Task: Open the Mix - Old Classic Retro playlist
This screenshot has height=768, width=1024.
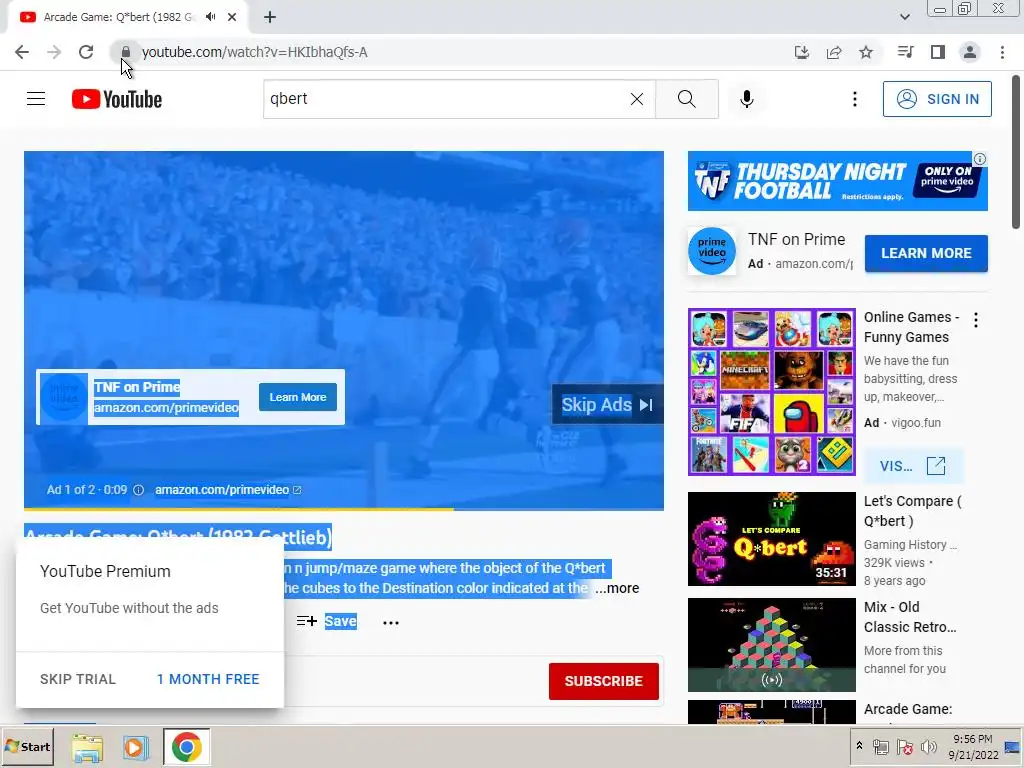Action: click(771, 645)
